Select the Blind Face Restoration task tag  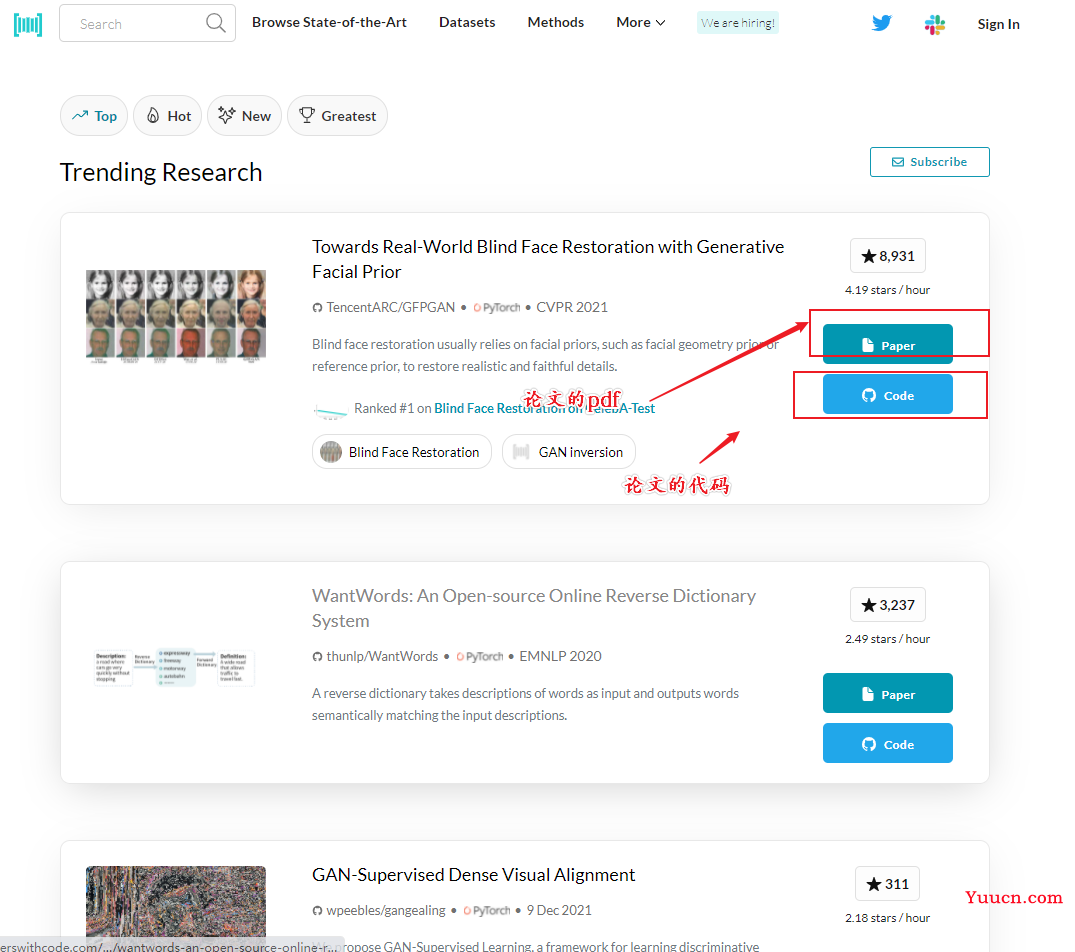click(x=402, y=452)
